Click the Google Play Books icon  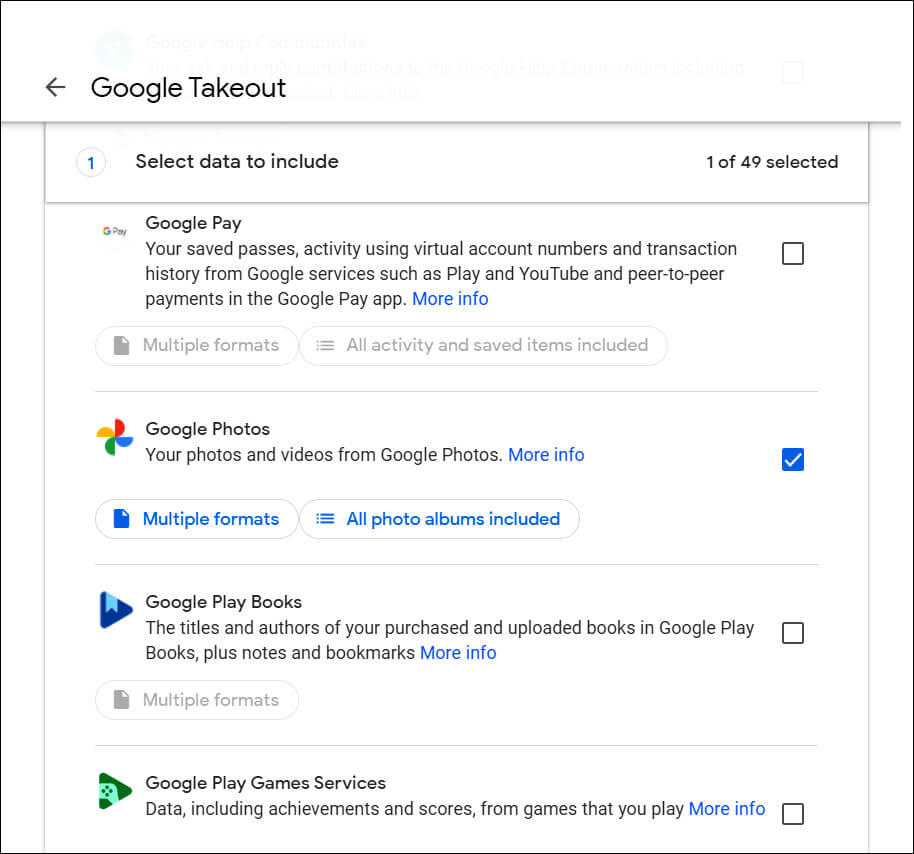point(114,610)
